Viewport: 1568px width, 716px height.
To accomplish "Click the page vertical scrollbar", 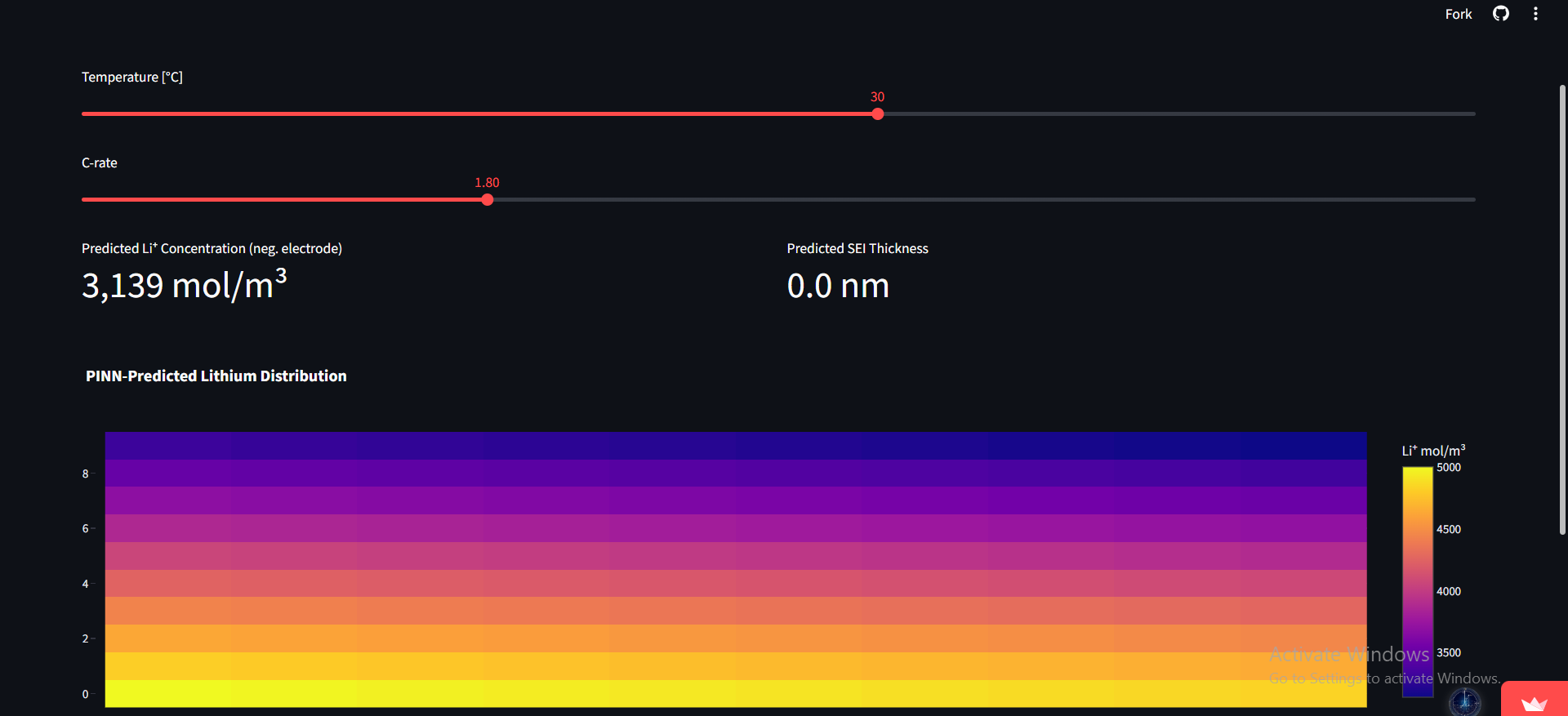I will pos(1561,310).
